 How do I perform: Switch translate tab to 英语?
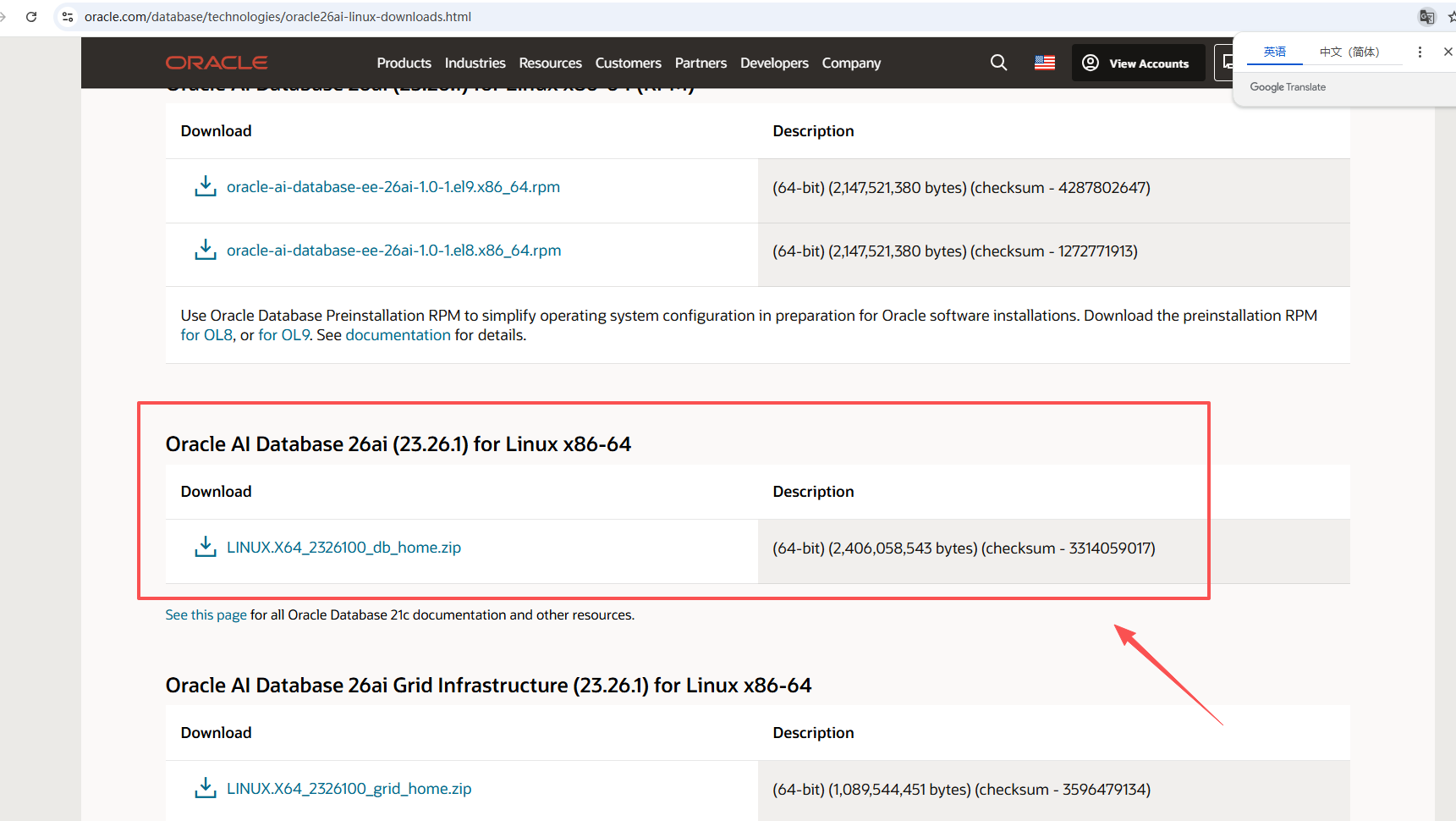[1274, 52]
